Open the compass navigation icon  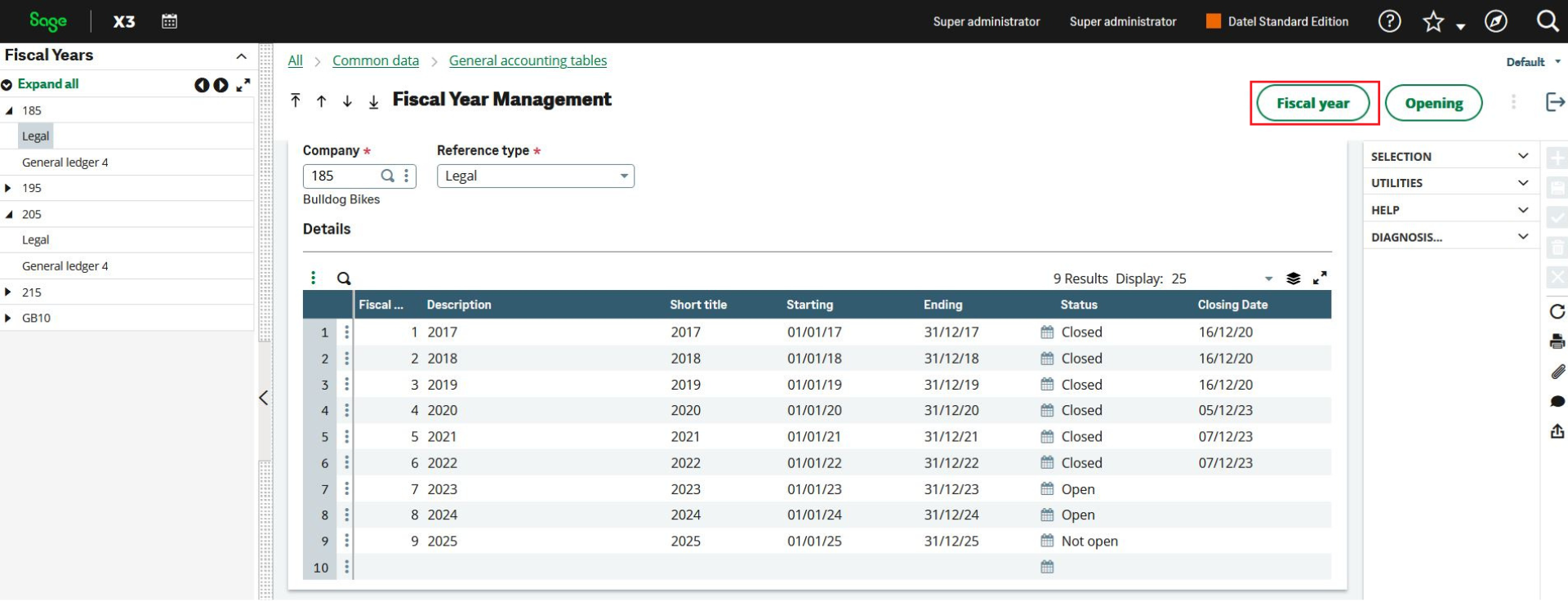1495,21
